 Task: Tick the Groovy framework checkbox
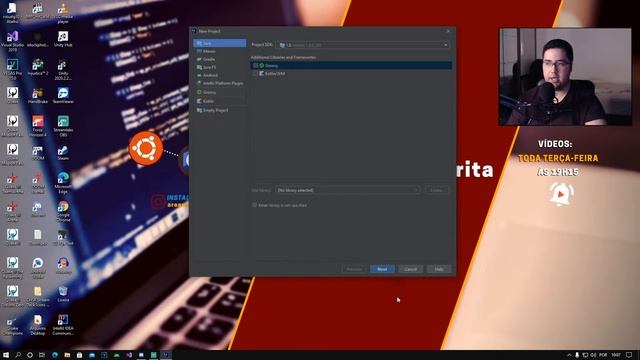pyautogui.click(x=256, y=65)
